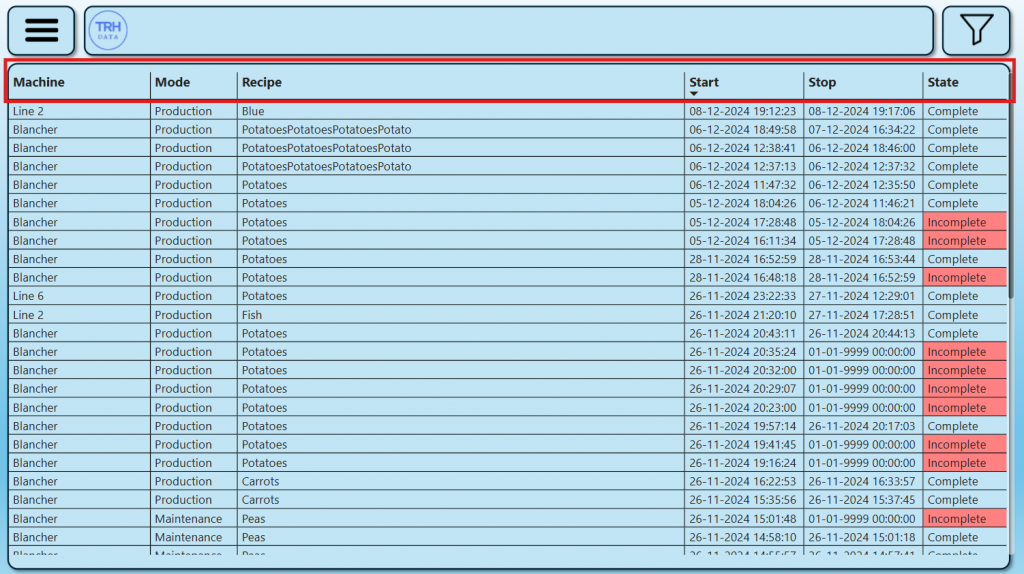This screenshot has width=1024, height=574.
Task: Toggle the Start column sort arrow
Action: coord(694,94)
